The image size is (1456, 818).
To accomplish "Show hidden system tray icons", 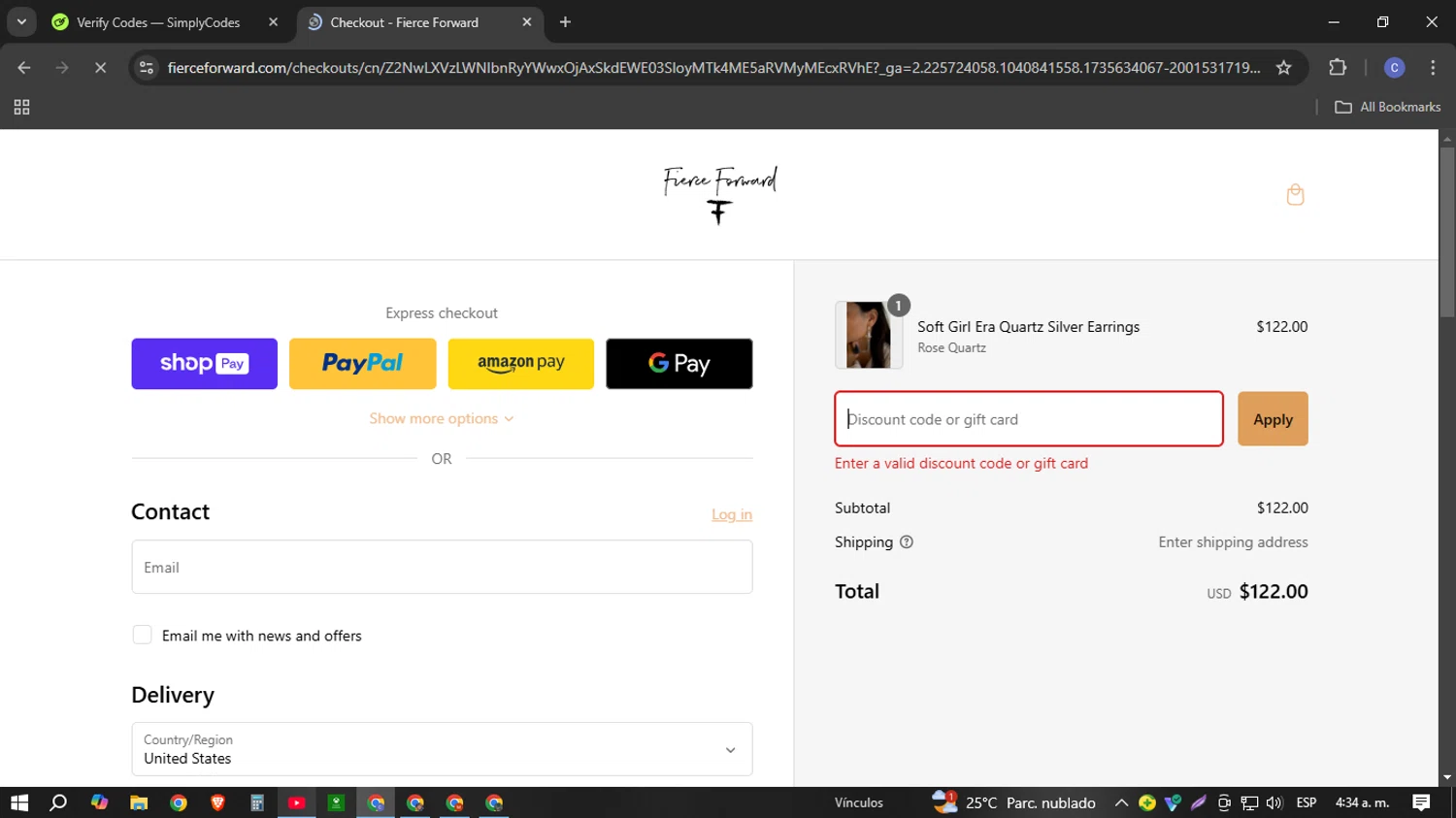I will click(x=1121, y=802).
